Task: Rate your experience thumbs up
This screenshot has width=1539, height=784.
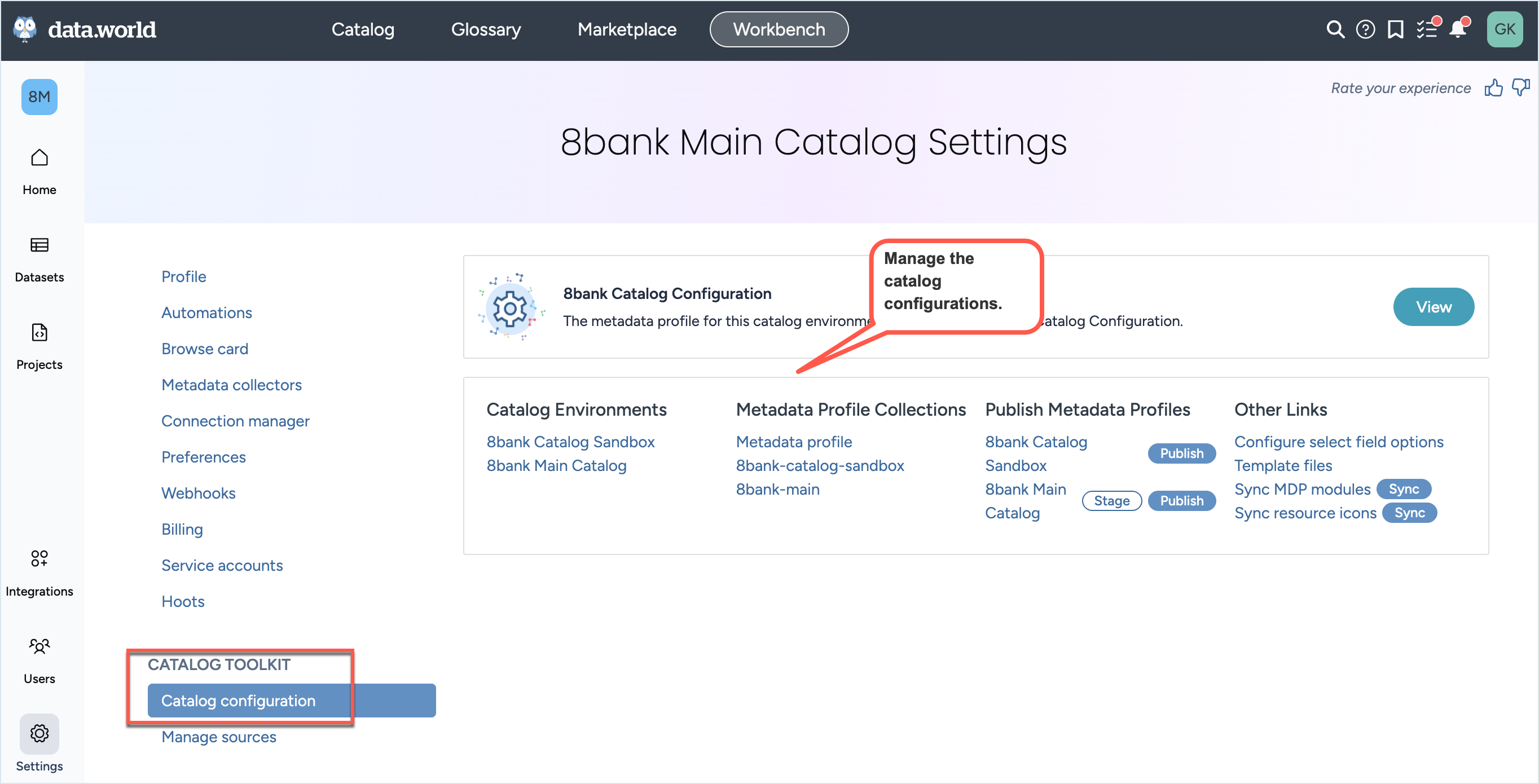Action: click(x=1494, y=88)
